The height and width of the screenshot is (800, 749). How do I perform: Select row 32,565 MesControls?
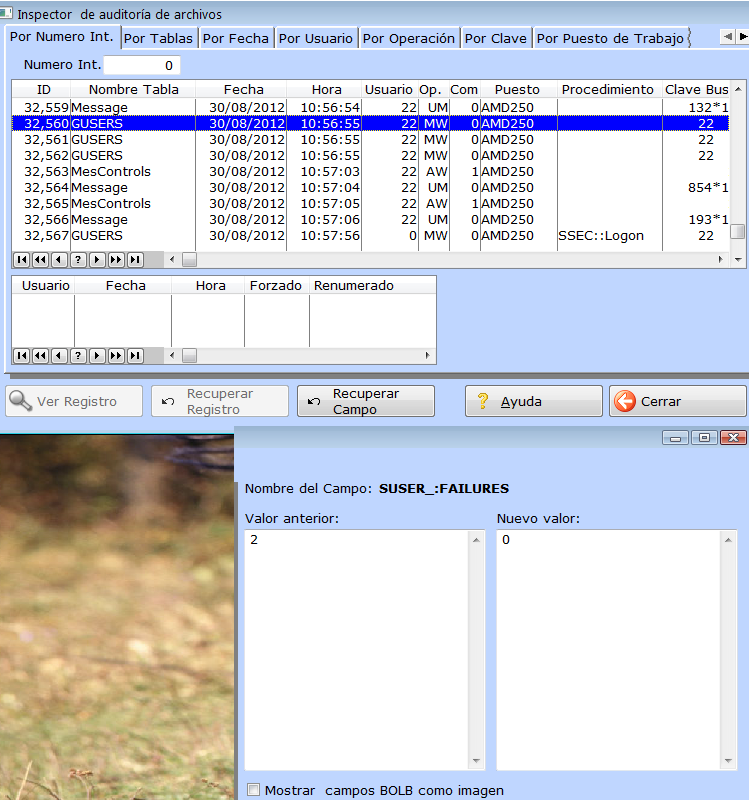371,204
